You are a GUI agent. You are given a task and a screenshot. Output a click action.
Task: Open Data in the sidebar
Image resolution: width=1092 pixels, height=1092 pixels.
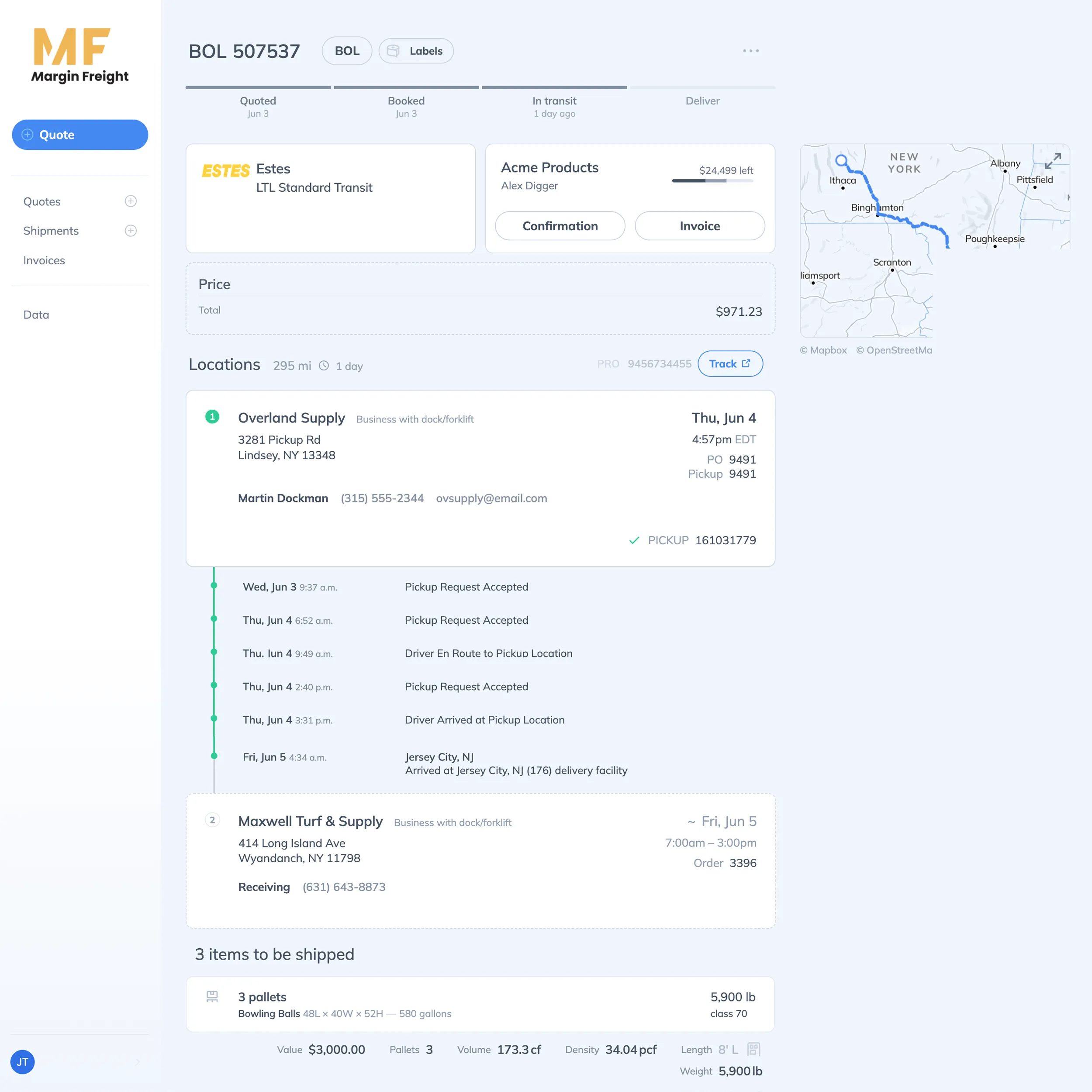tap(36, 315)
